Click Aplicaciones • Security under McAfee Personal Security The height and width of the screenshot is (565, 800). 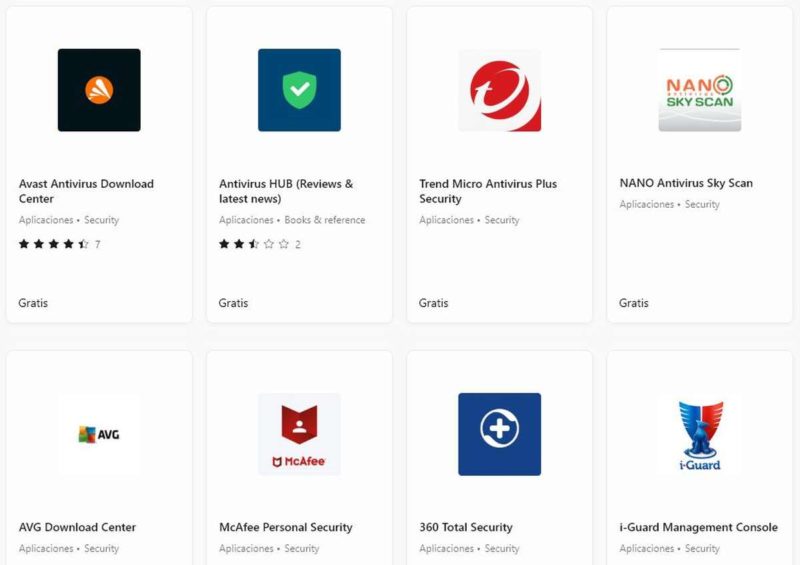pyautogui.click(x=269, y=549)
